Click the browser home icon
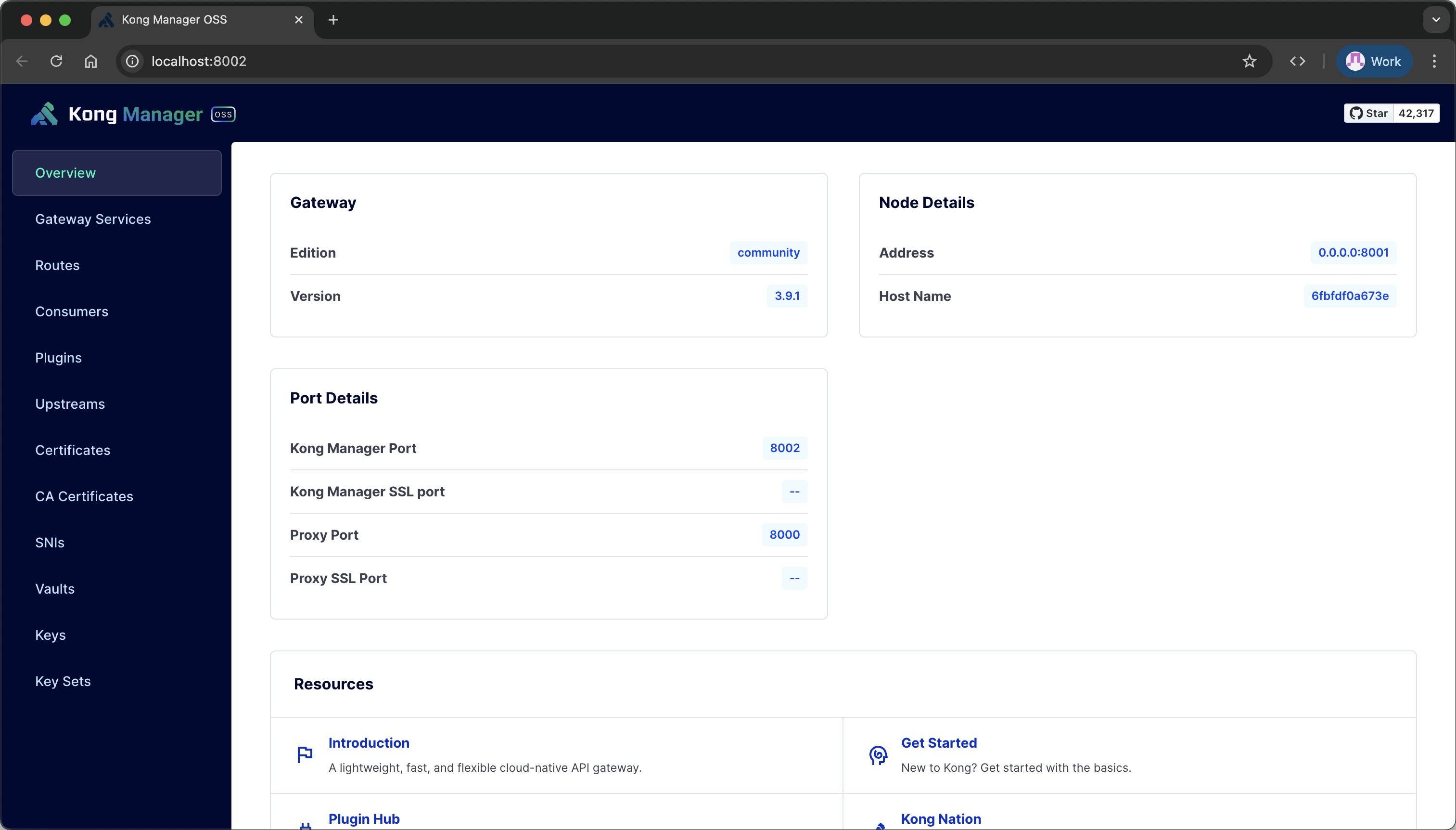This screenshot has width=1456, height=830. (90, 61)
